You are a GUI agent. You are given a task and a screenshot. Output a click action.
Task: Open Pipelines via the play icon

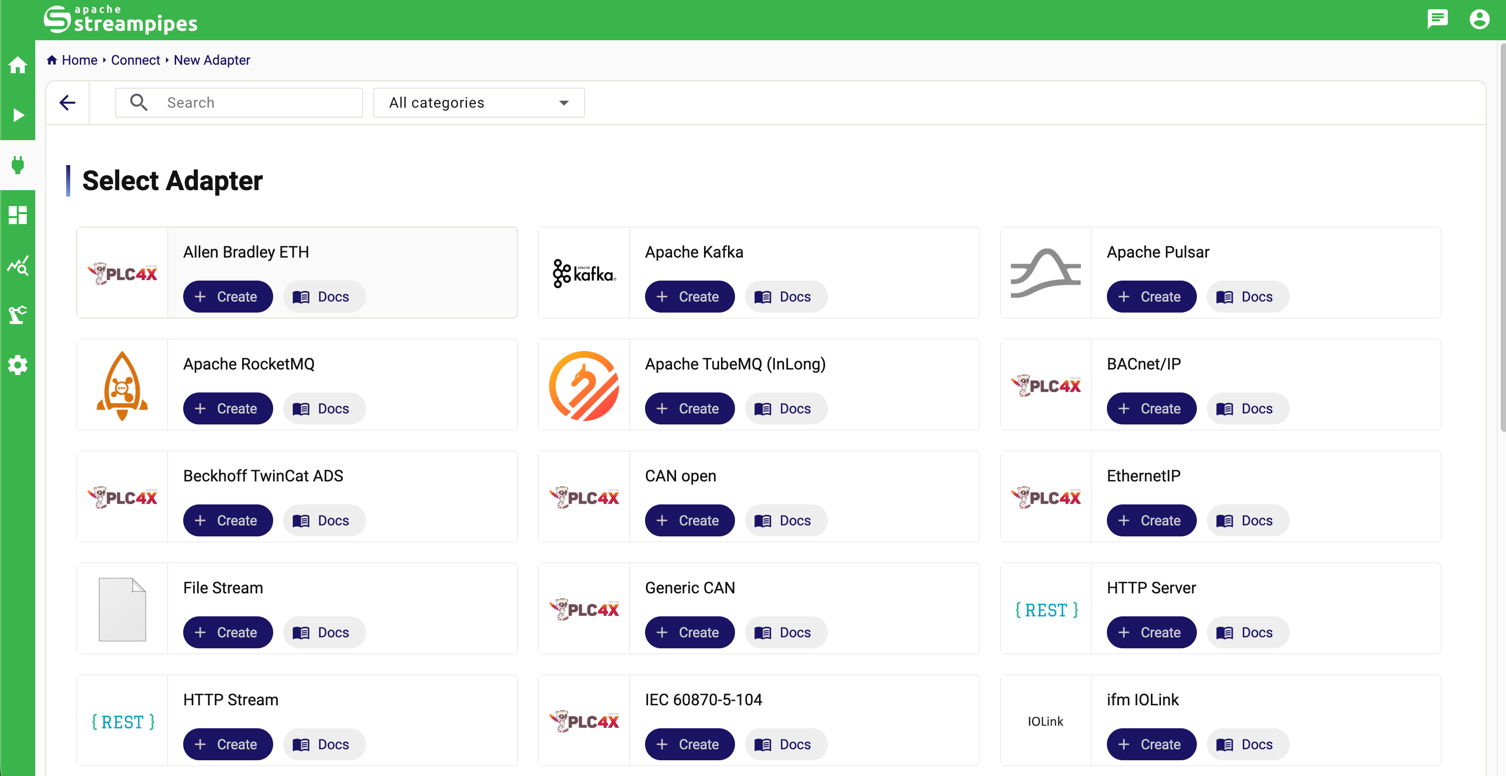[18, 116]
